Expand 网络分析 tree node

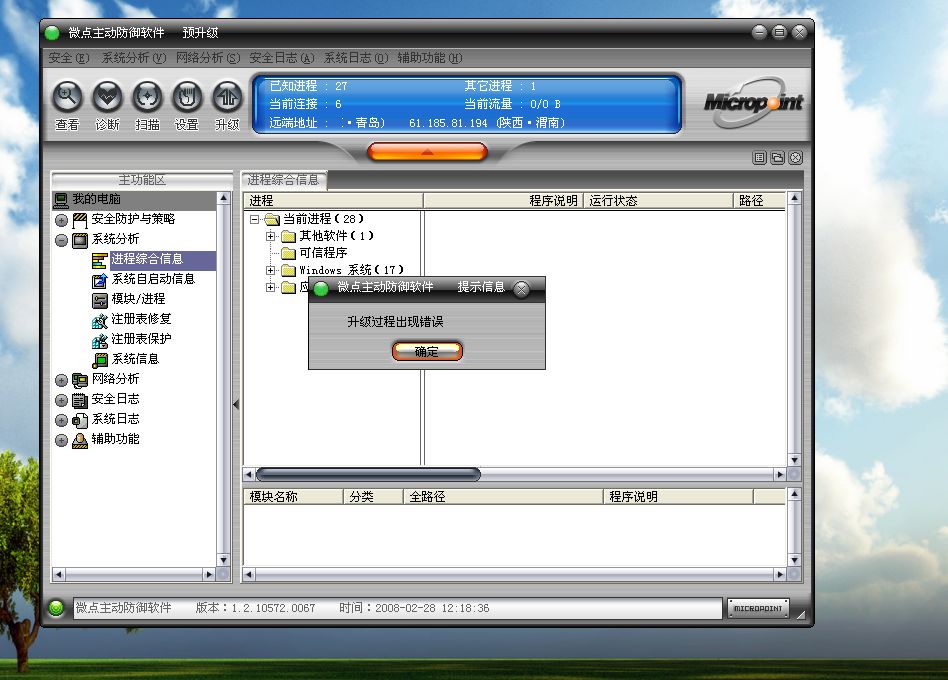(x=61, y=380)
